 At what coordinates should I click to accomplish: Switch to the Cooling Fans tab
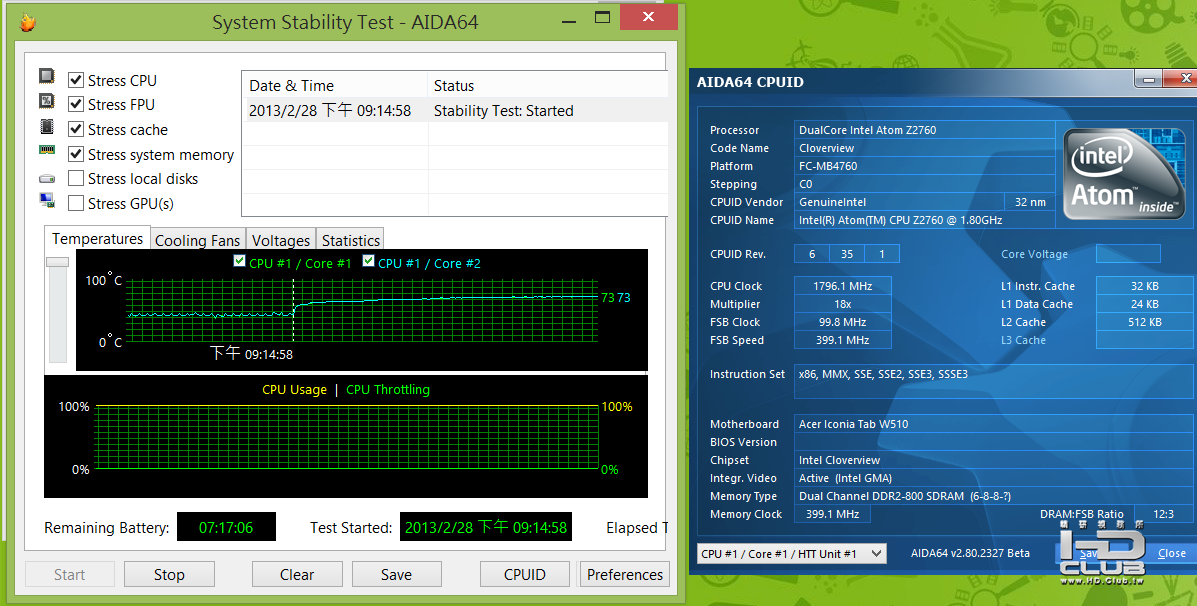point(197,240)
